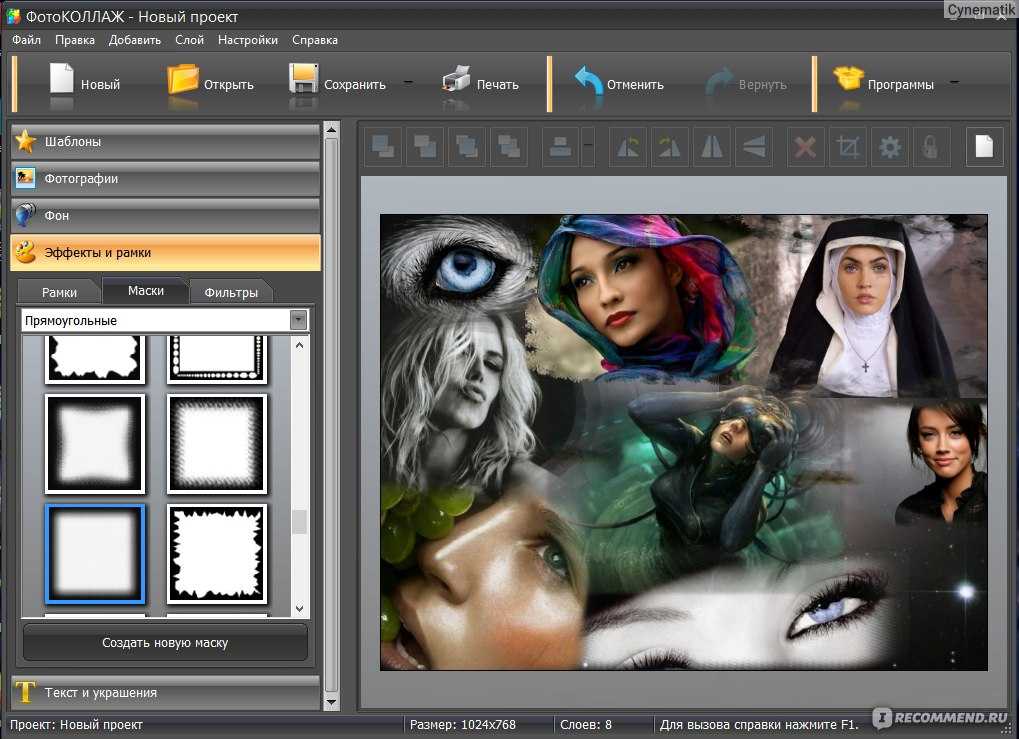Open layer settings gear icon
1019x739 pixels.
click(889, 147)
